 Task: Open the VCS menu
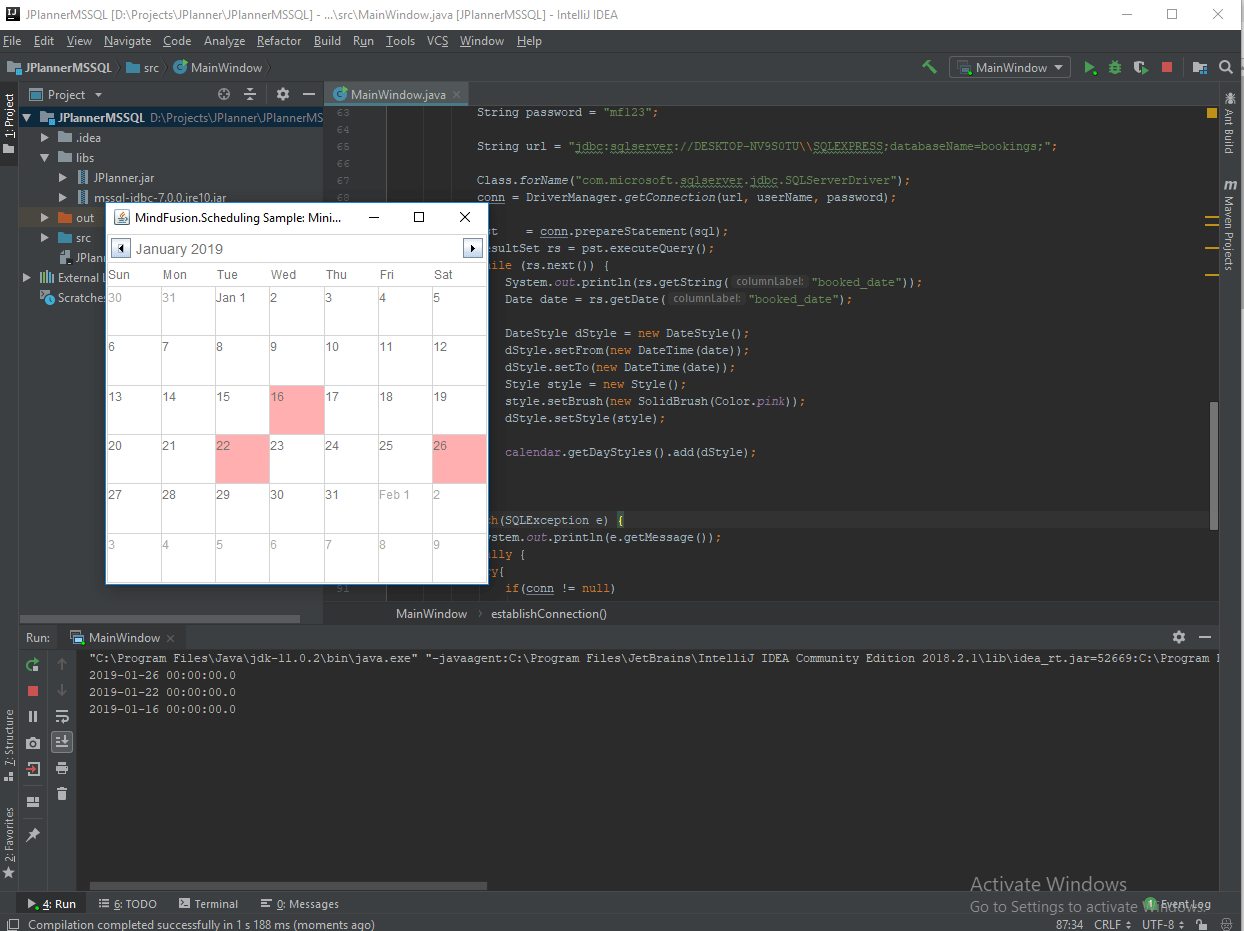pyautogui.click(x=437, y=41)
